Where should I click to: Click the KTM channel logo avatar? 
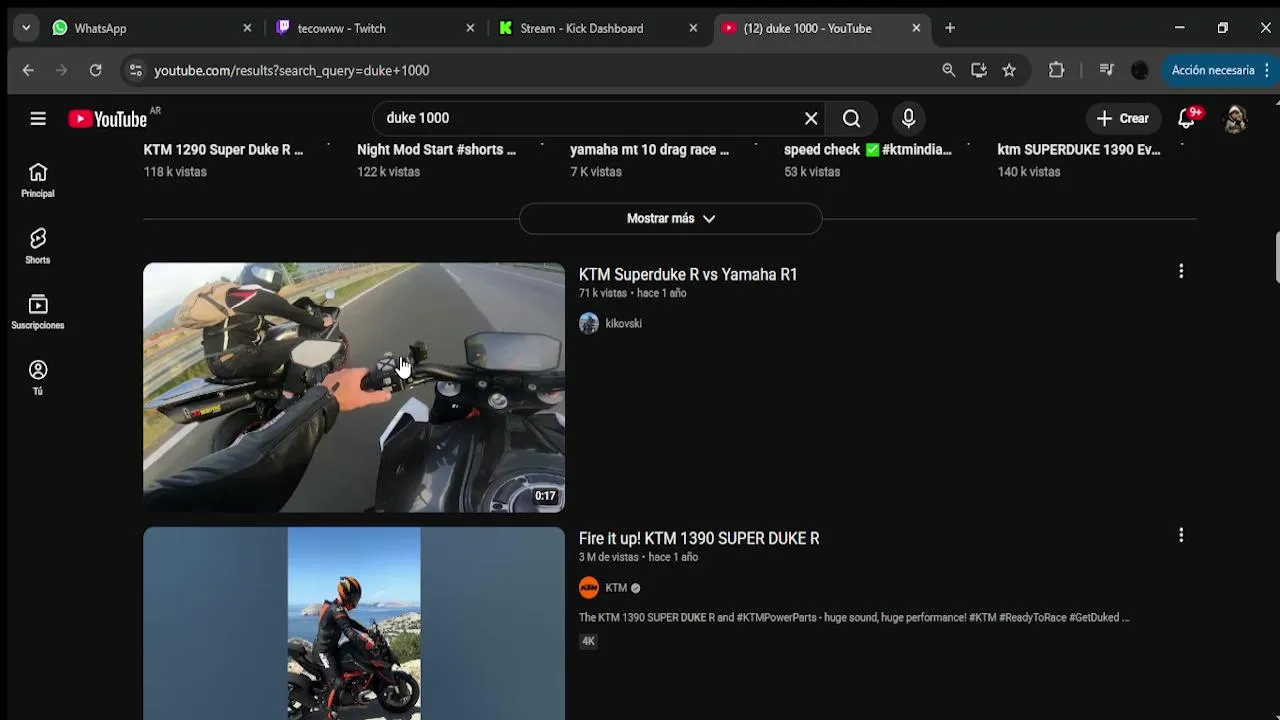click(x=589, y=587)
